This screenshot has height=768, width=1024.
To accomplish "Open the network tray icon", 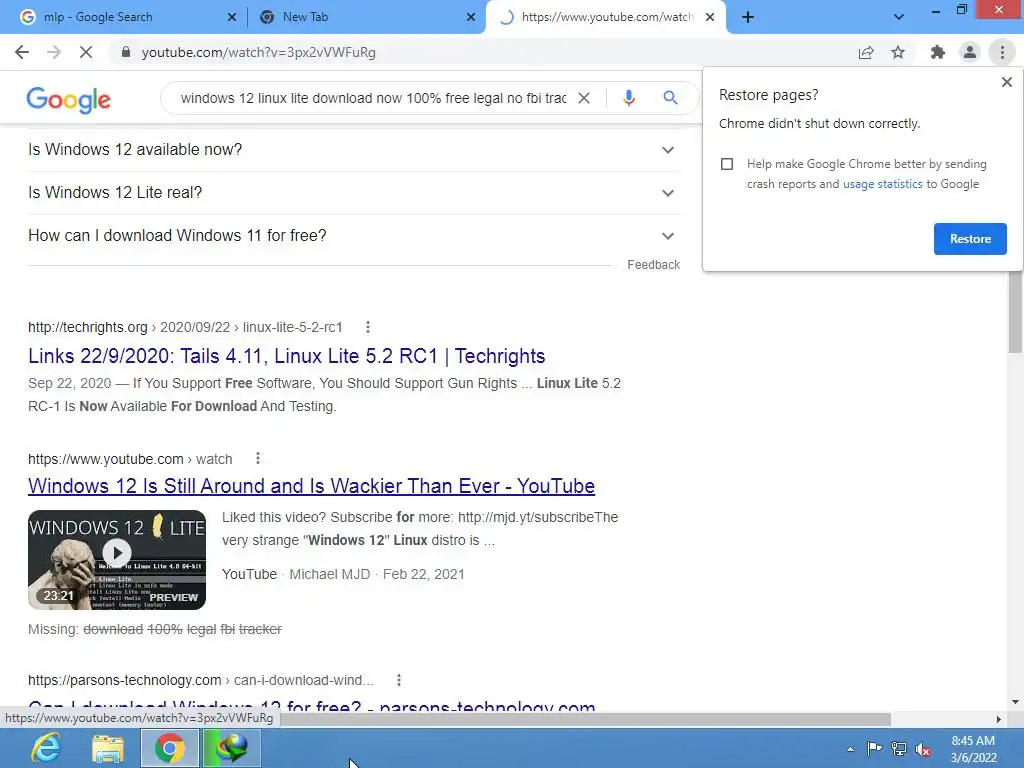I will (899, 749).
